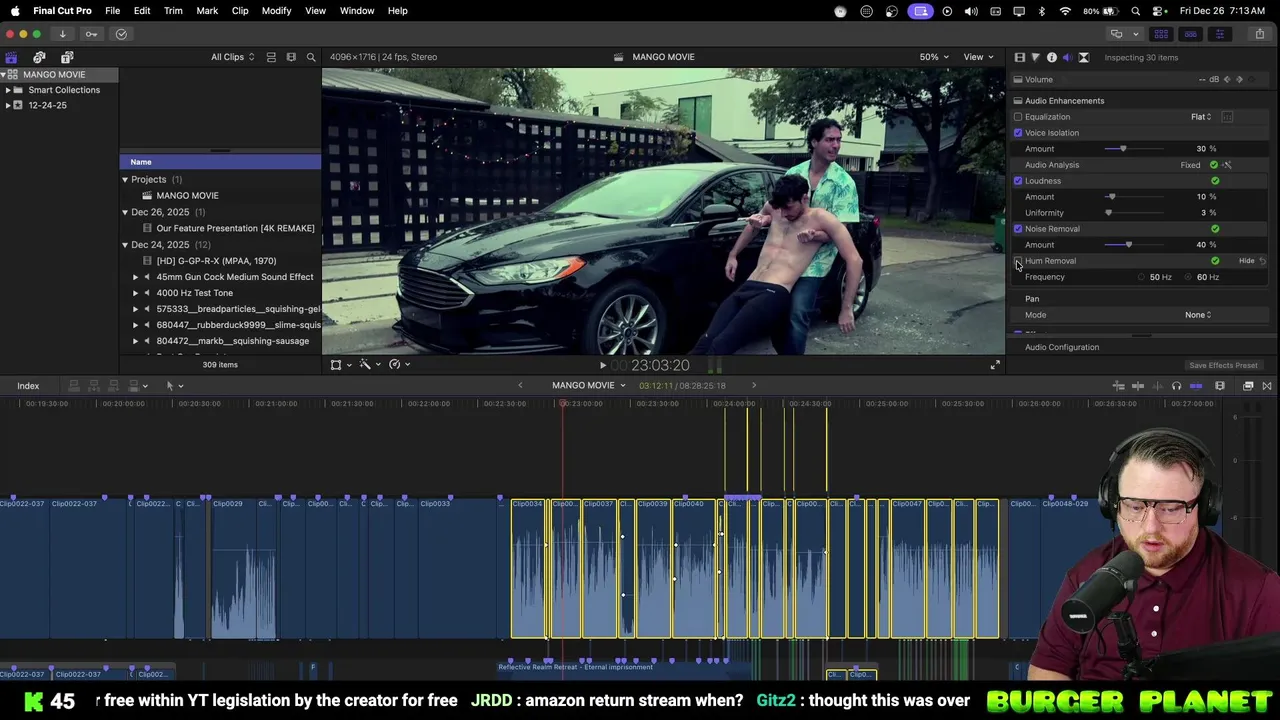The image size is (1280, 720).
Task: Open the Modify menu
Action: (x=276, y=10)
